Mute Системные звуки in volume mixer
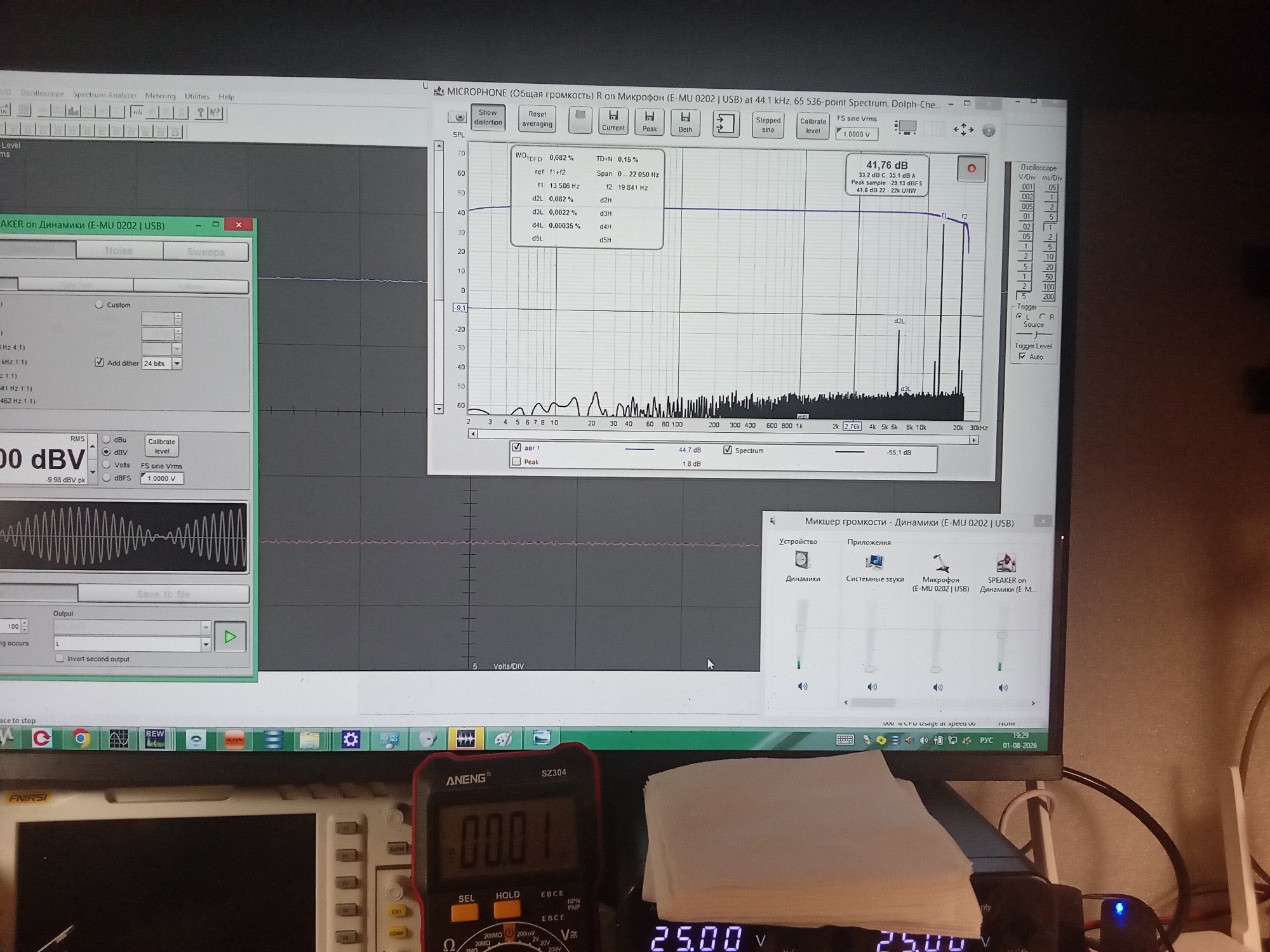 point(872,687)
